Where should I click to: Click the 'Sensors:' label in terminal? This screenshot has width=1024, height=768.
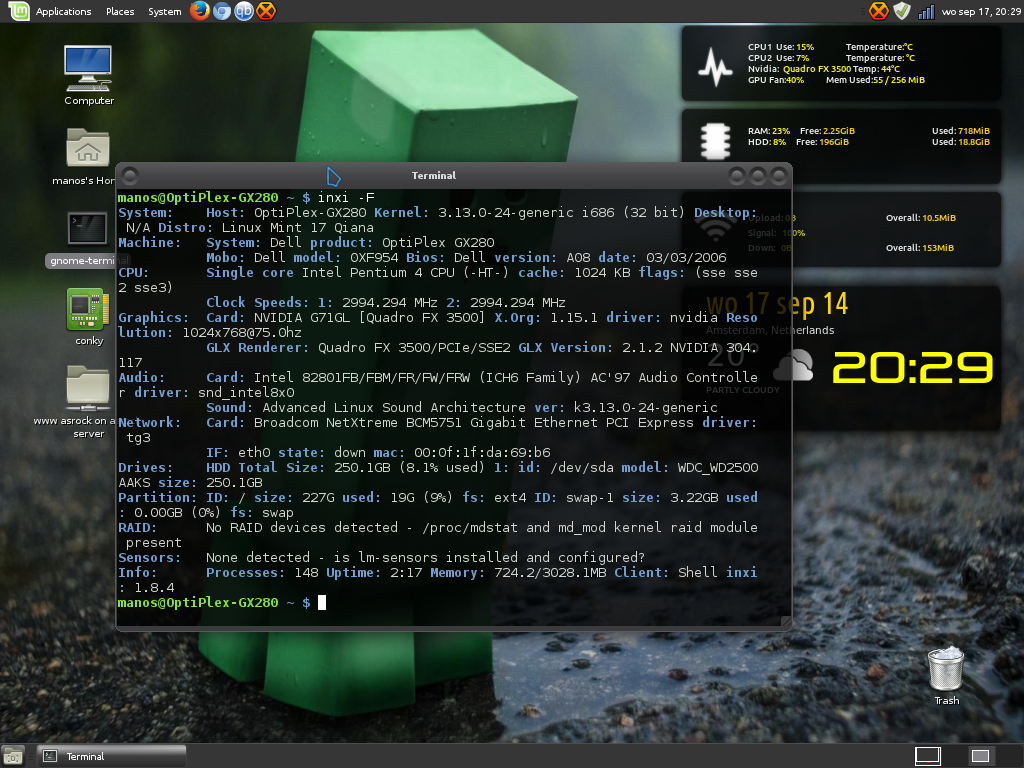coord(150,558)
